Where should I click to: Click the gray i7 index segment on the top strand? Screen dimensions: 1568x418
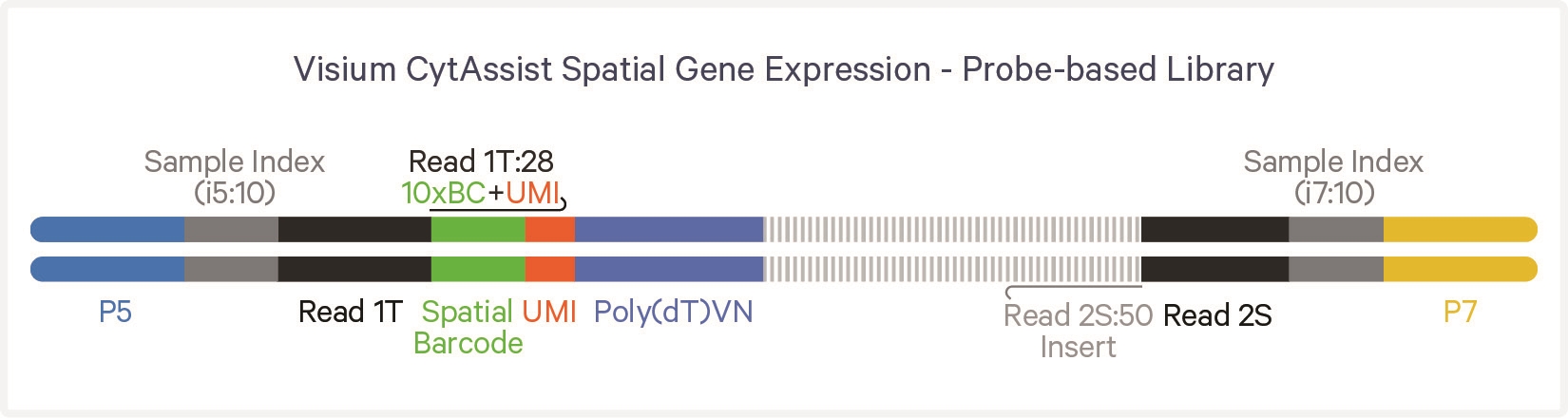tap(1335, 229)
